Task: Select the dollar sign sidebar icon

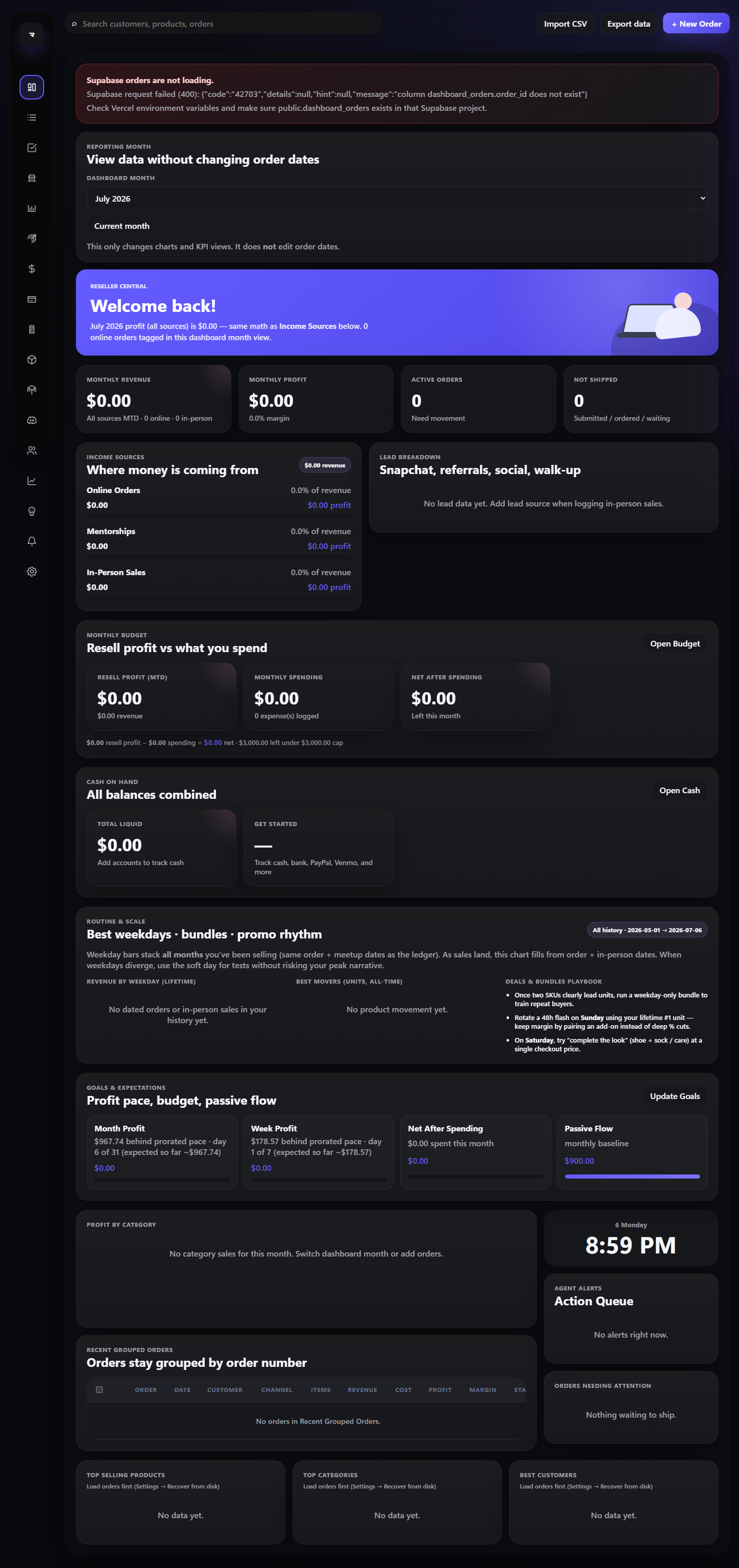Action: (32, 269)
